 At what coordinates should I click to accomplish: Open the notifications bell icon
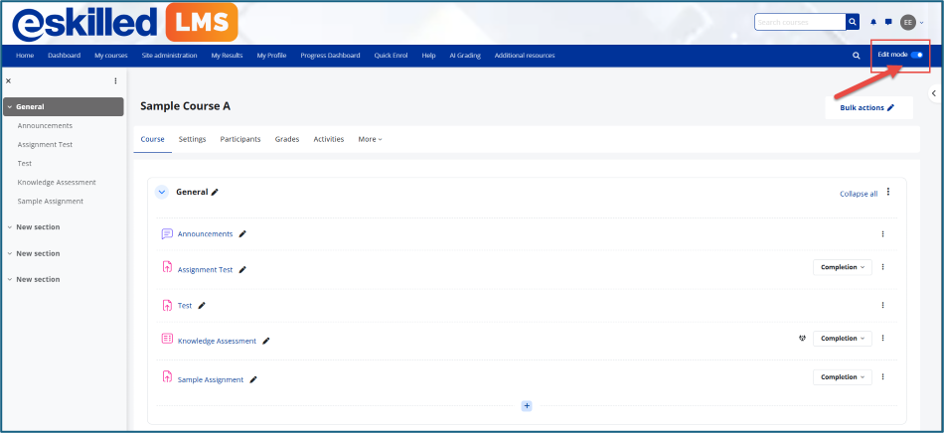(874, 22)
